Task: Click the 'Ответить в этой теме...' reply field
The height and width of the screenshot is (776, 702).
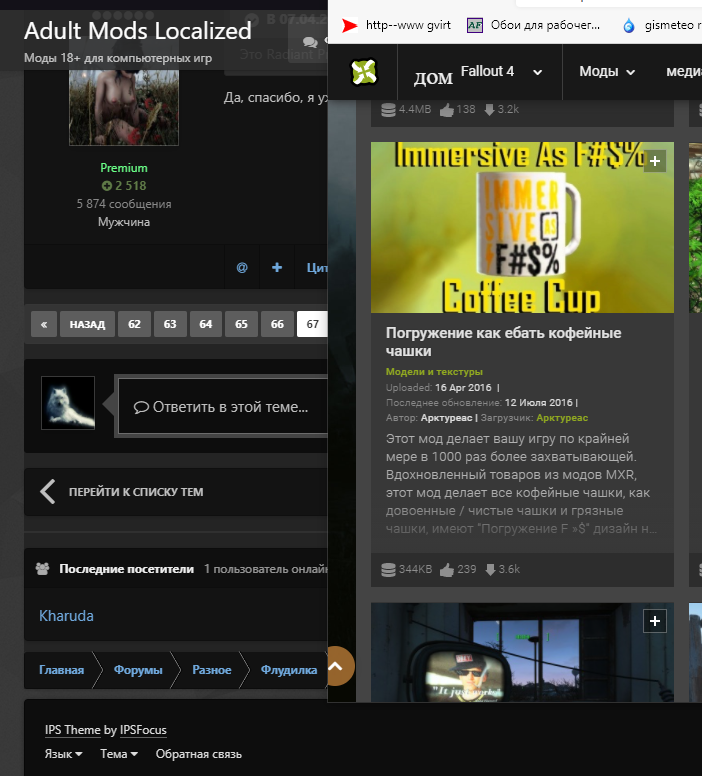Action: pyautogui.click(x=222, y=407)
